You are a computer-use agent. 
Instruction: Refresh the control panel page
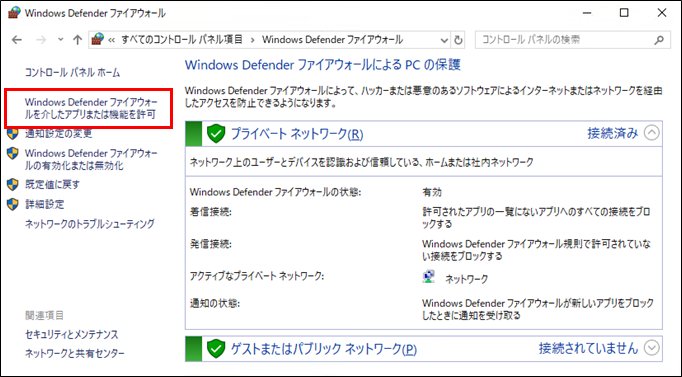[458, 40]
